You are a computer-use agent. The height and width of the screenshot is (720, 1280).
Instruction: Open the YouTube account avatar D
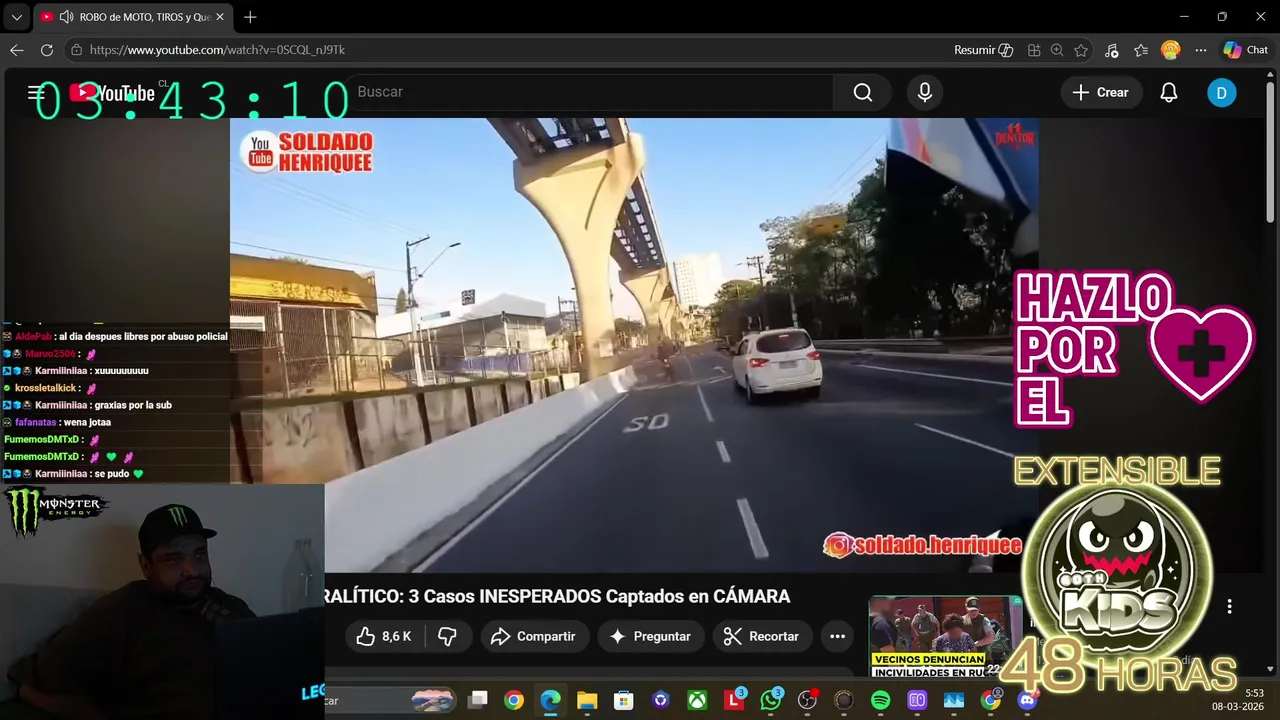1221,93
